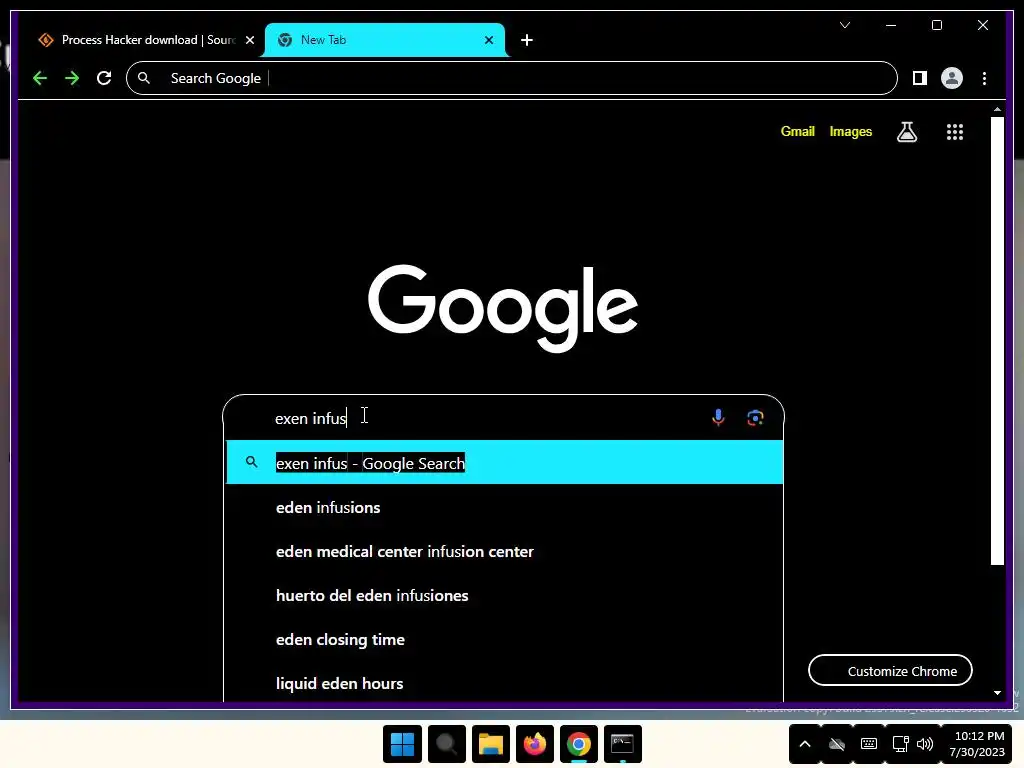
Task: Open the terminal from the taskbar
Action: click(622, 744)
